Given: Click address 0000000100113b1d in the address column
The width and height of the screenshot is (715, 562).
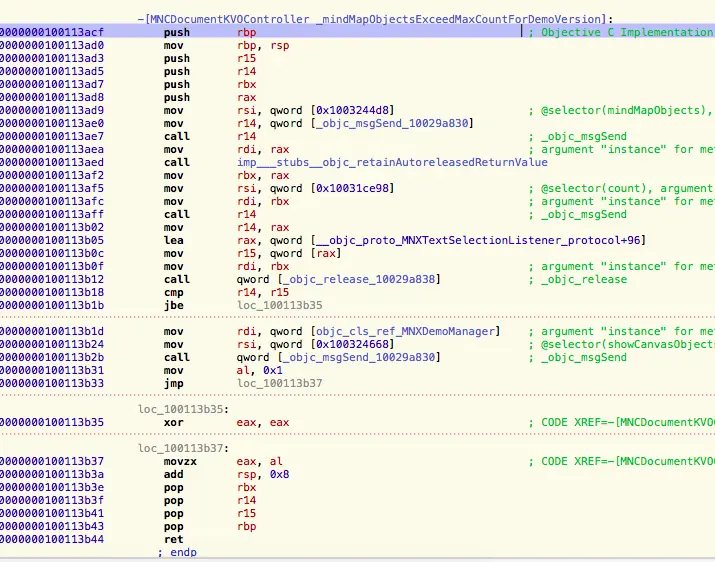Looking at the screenshot, I should [x=52, y=332].
